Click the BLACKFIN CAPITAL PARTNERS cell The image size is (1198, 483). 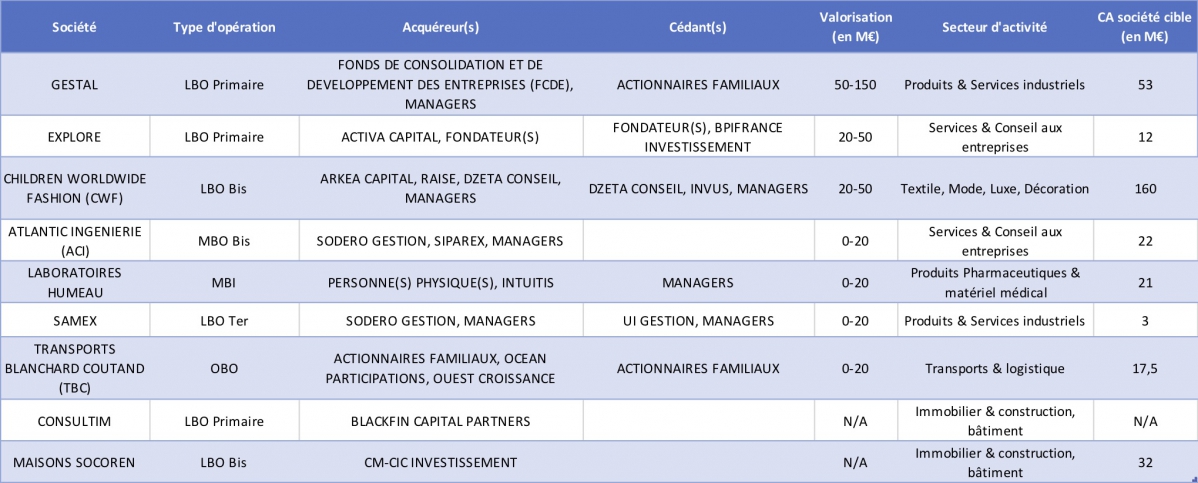pos(441,421)
